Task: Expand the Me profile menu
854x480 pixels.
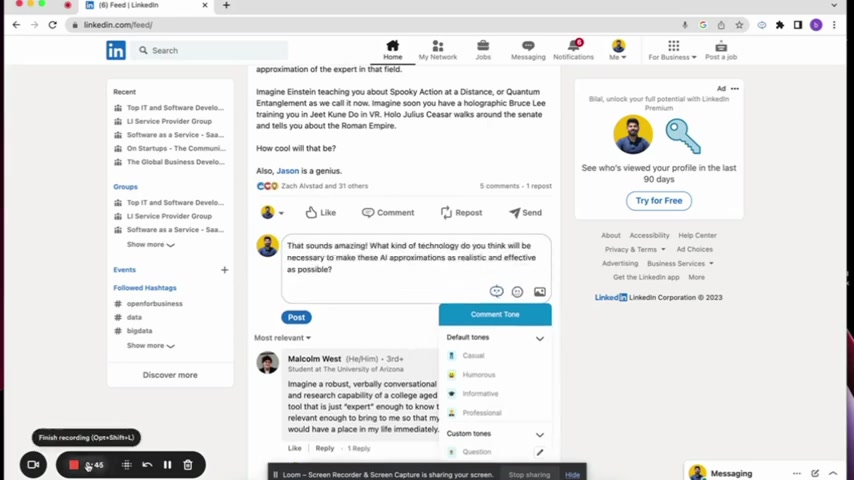Action: (x=618, y=50)
